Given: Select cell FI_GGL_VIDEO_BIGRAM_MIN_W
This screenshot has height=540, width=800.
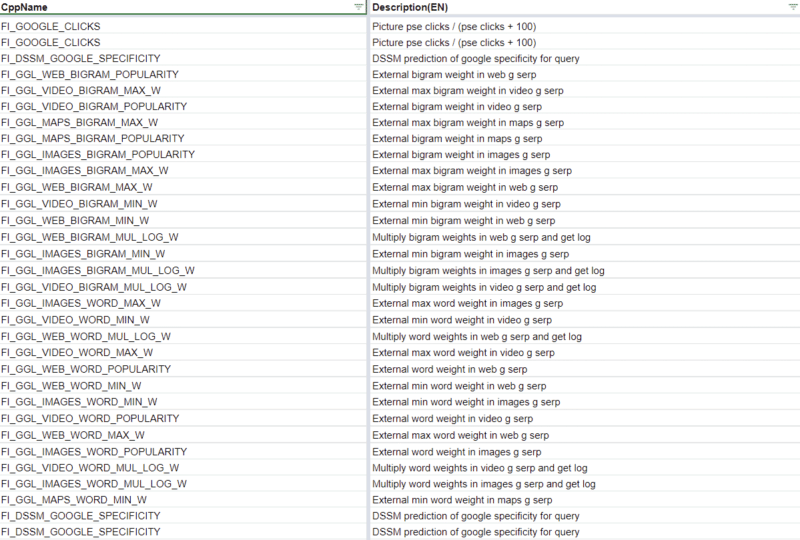Looking at the screenshot, I should click(183, 204).
